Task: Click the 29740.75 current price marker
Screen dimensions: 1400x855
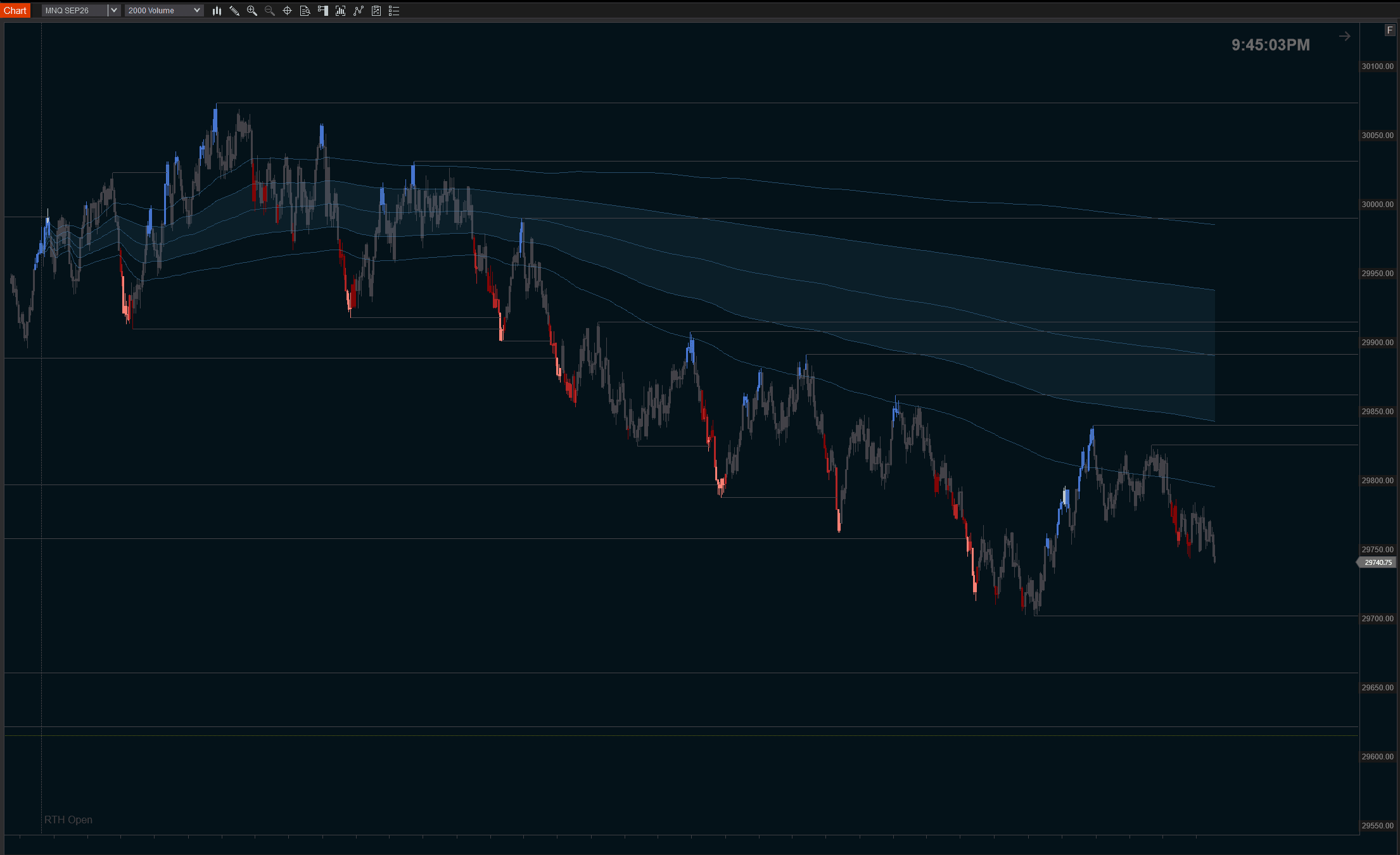Action: pyautogui.click(x=1377, y=562)
